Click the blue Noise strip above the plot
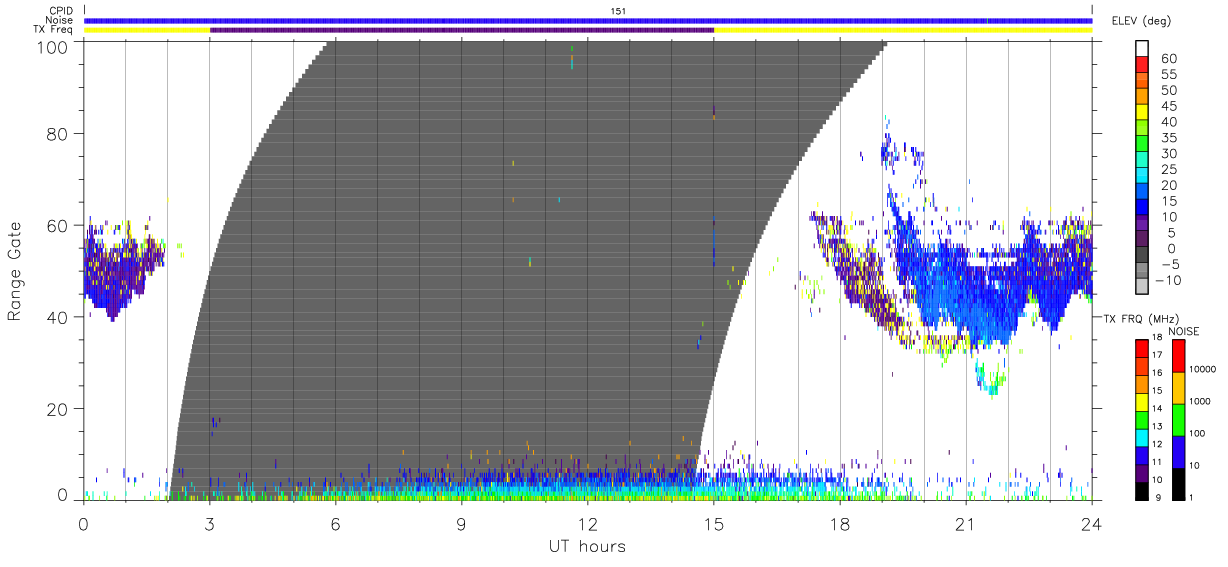Image resolution: width=1228 pixels, height=567 pixels. (588, 20)
